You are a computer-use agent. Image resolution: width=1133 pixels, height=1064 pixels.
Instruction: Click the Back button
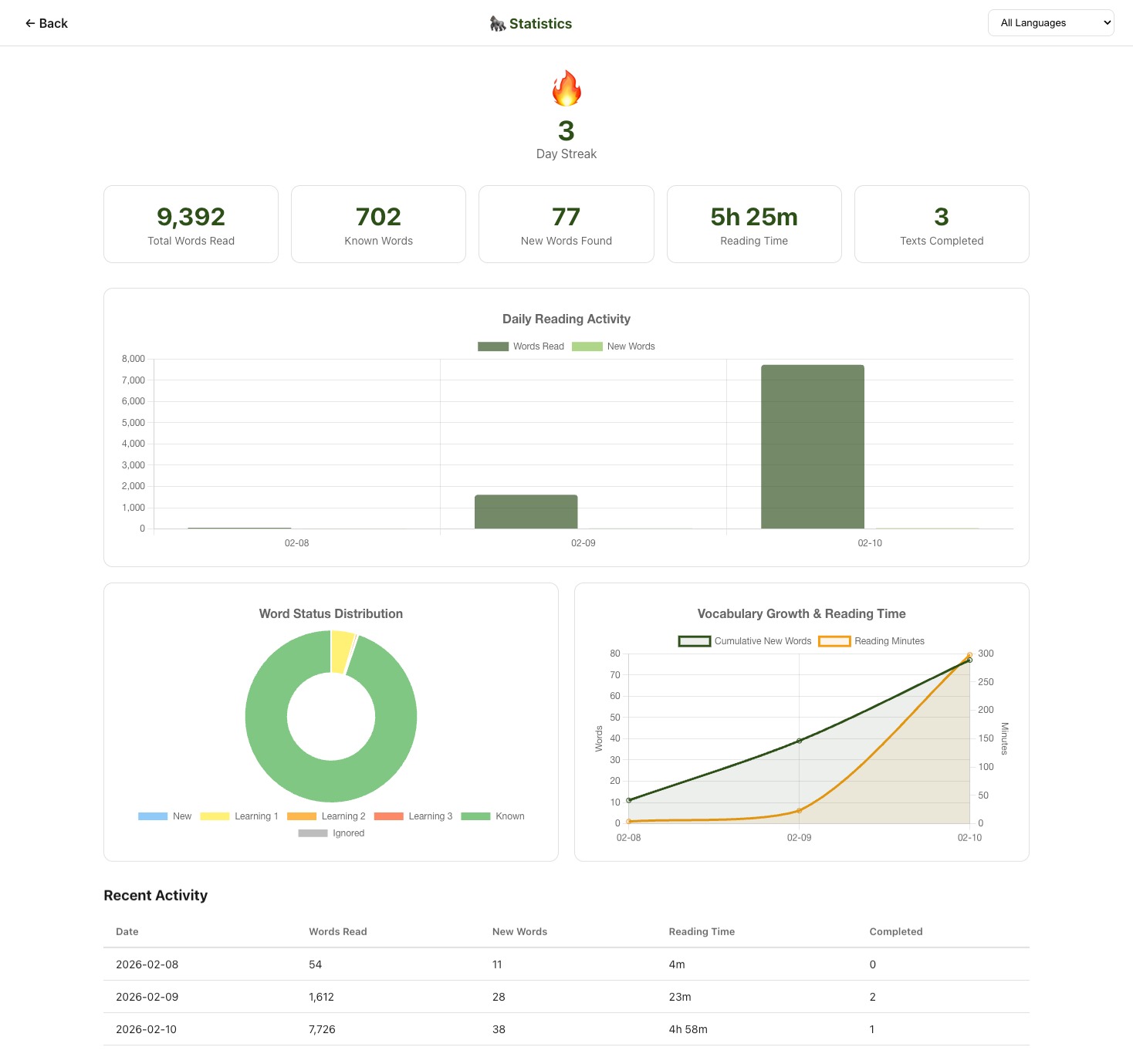click(46, 23)
